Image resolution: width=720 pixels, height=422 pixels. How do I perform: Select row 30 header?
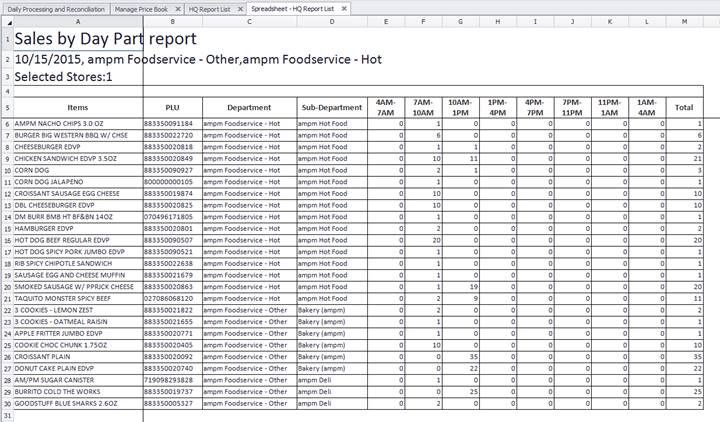coord(7,404)
